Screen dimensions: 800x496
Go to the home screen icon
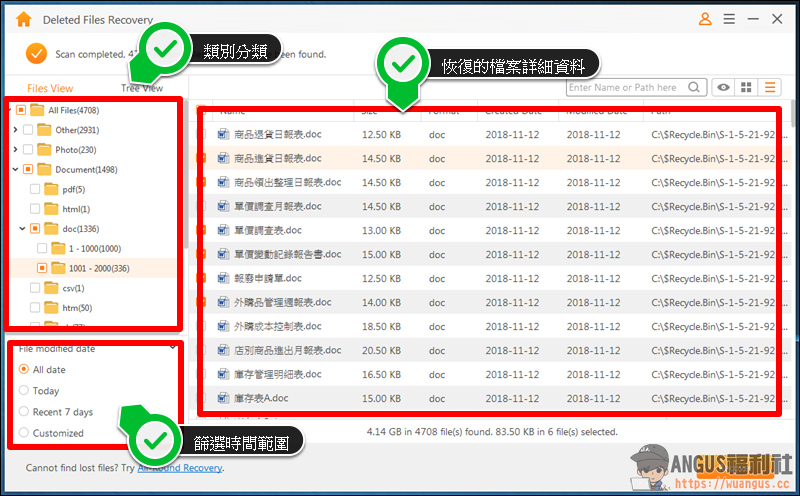[23, 19]
